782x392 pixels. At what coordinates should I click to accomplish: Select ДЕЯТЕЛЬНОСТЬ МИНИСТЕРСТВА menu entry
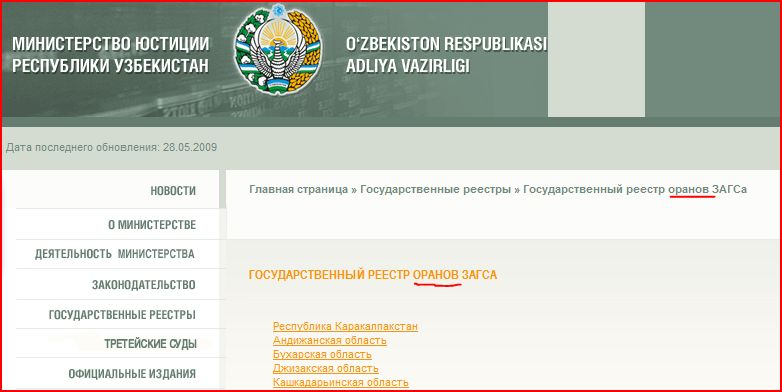[115, 254]
